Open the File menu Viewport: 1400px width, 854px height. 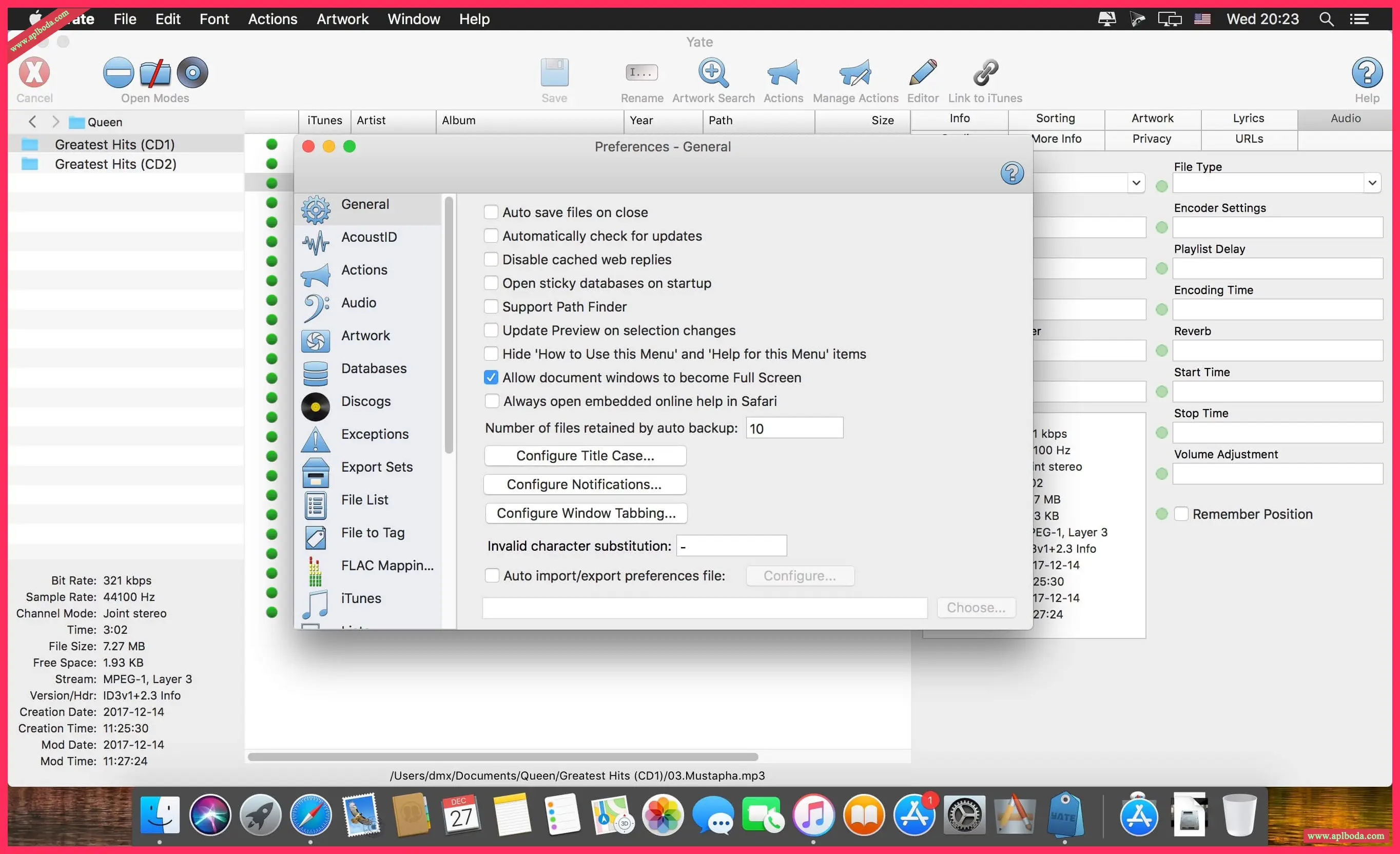(x=124, y=19)
